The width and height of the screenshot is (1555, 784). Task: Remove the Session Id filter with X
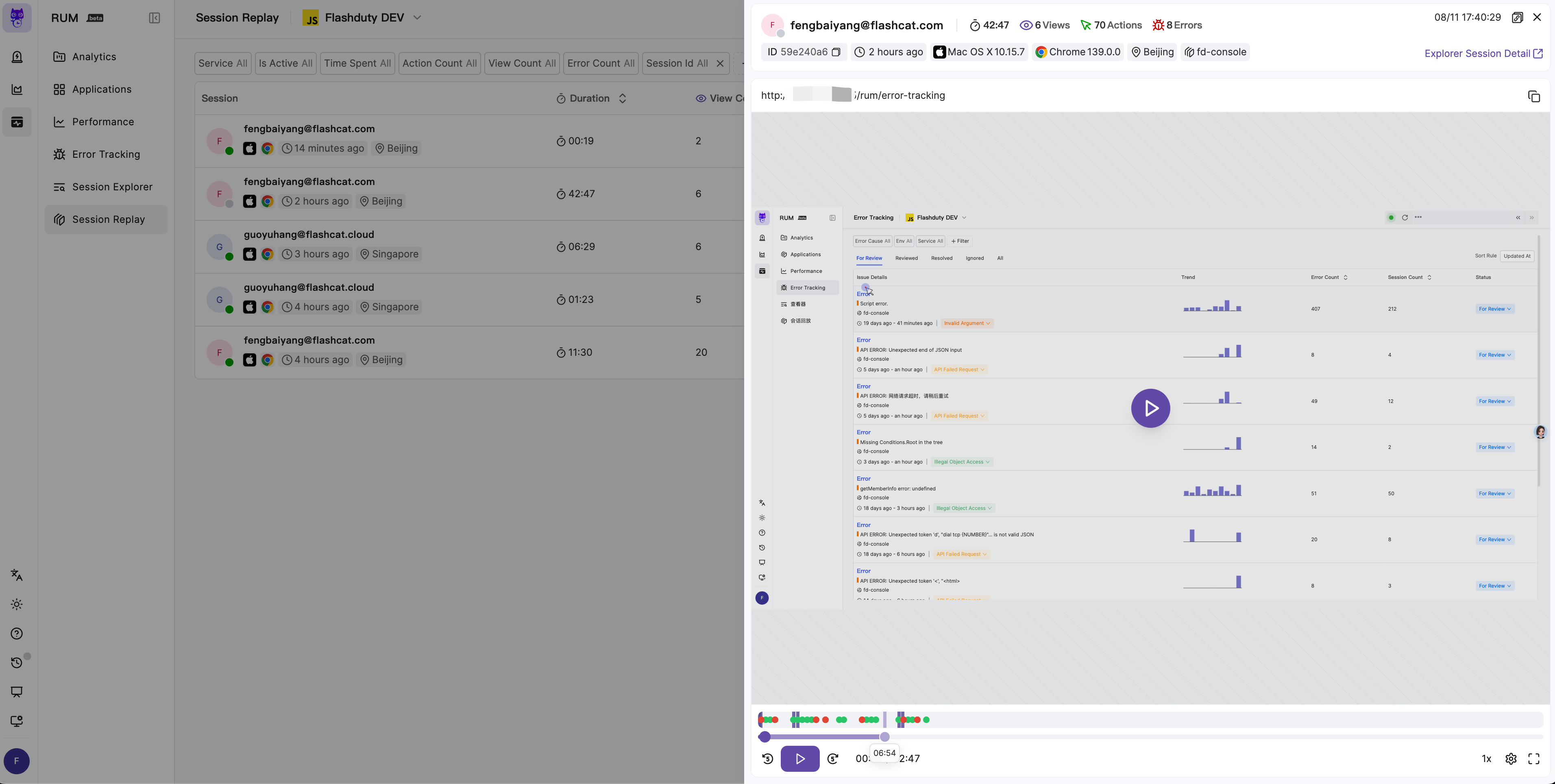click(x=719, y=63)
